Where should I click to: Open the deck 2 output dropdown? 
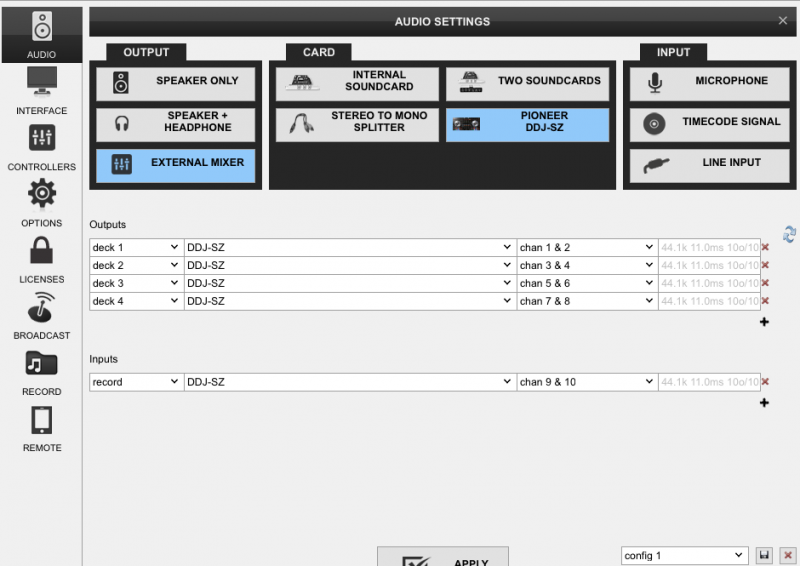pos(136,265)
